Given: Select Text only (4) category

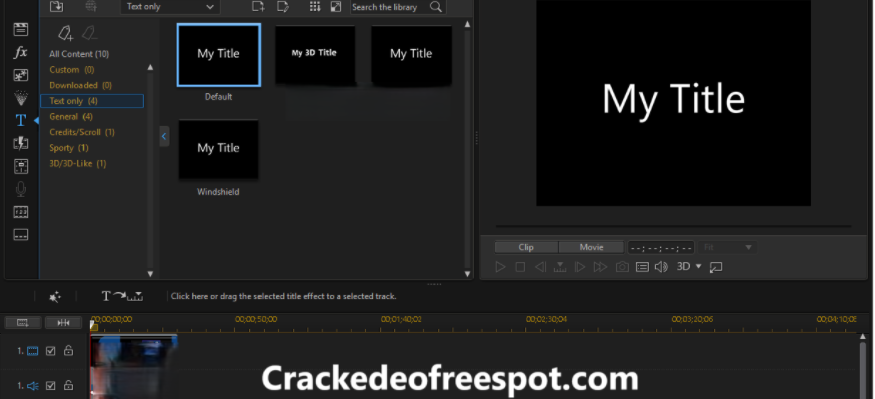Looking at the screenshot, I should (x=92, y=101).
